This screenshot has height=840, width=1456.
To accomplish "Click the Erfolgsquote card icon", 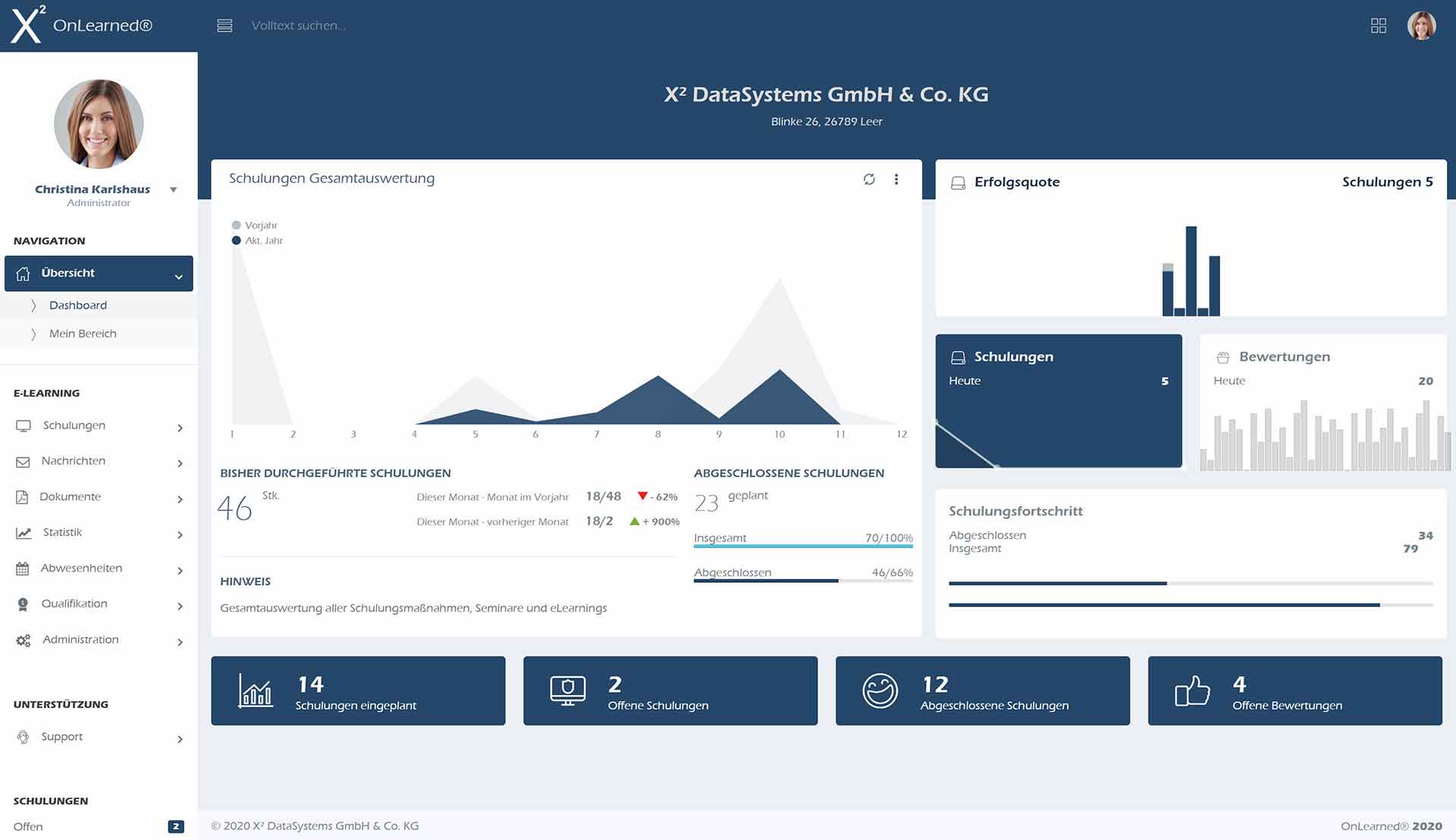I will pos(958,183).
